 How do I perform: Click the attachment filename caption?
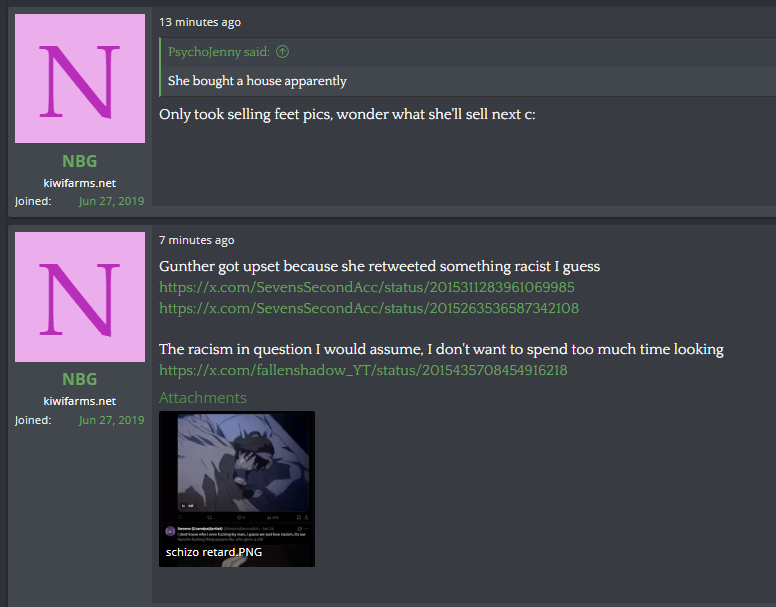click(x=214, y=552)
